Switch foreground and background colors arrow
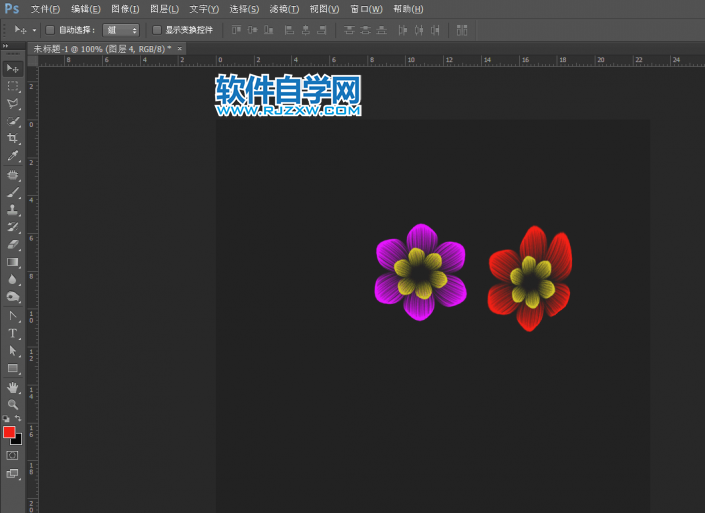Viewport: 705px width, 513px height. click(x=18, y=418)
